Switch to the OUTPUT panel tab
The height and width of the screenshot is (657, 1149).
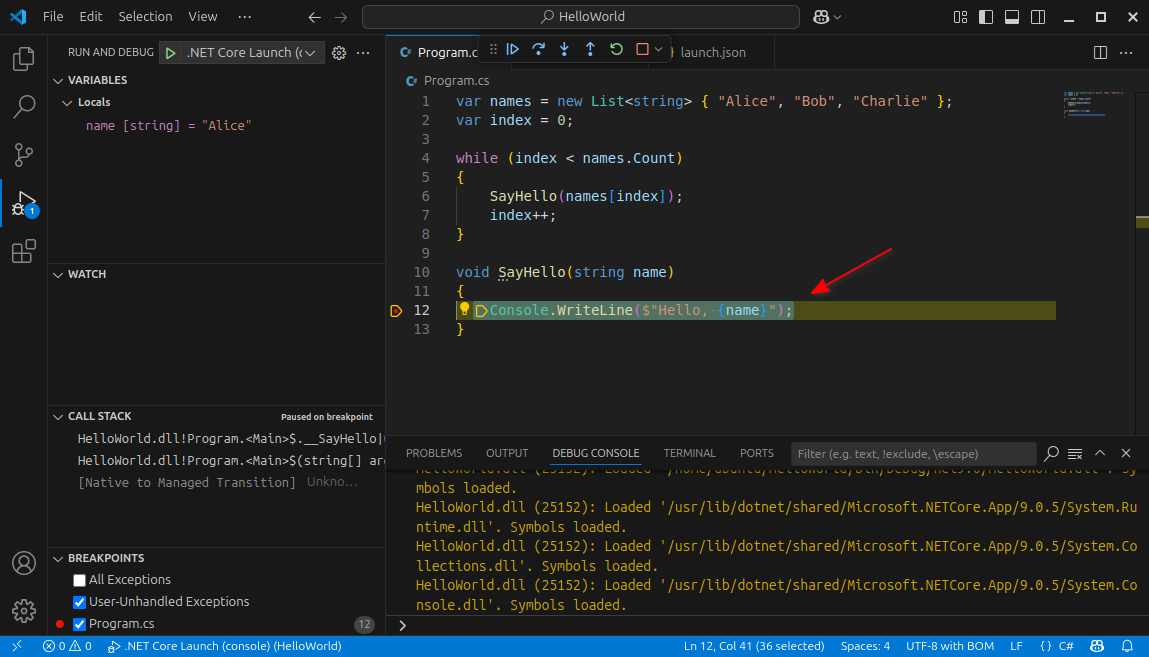pos(507,453)
